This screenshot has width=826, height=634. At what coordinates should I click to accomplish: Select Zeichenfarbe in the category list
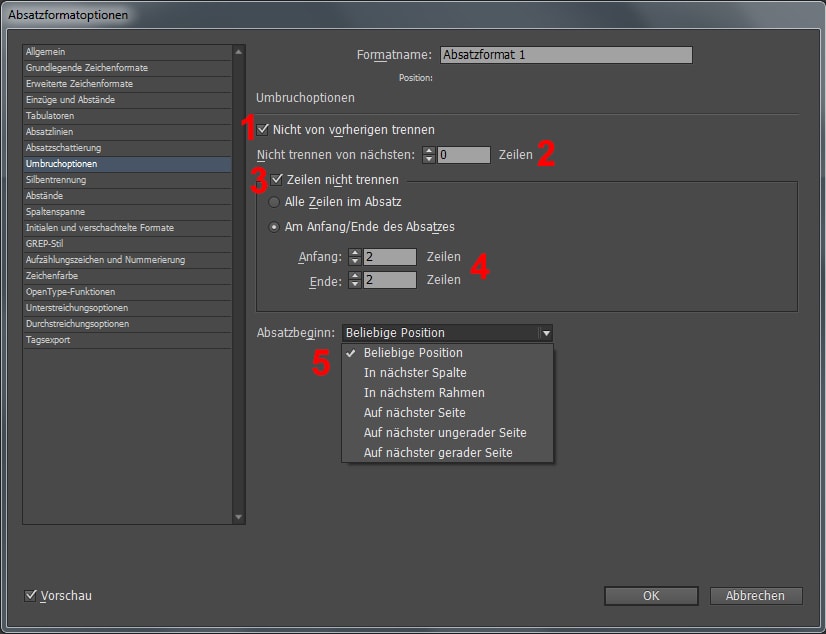point(54,276)
